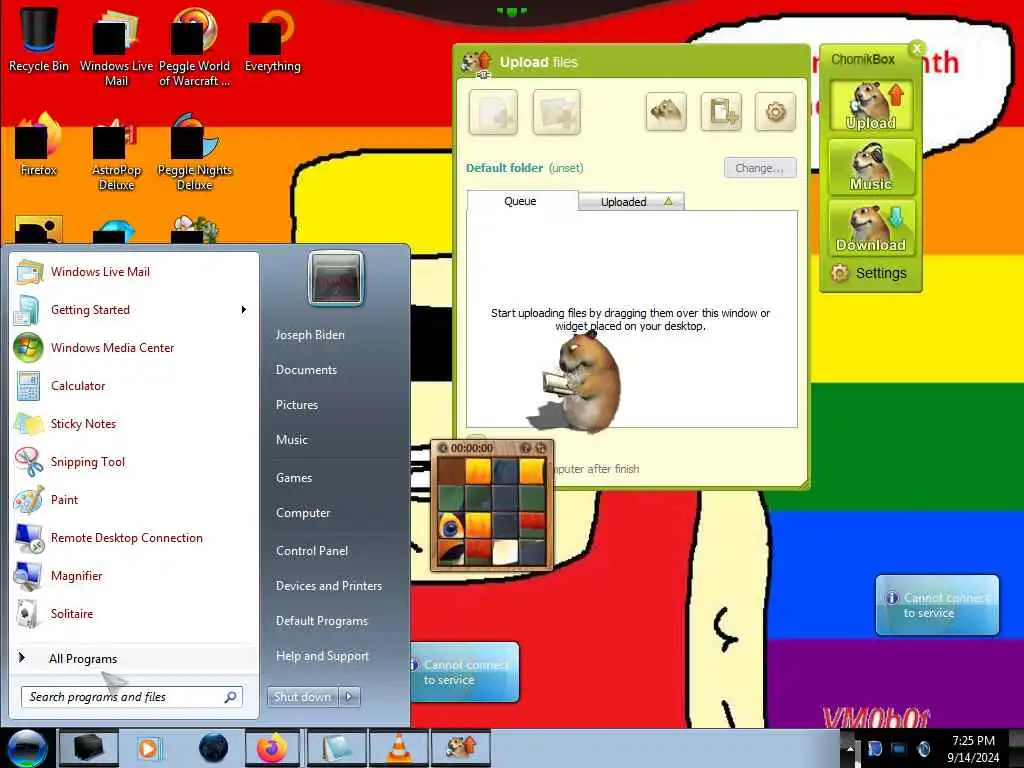
Task: Click the Music hamster button in ChomikBox widget
Action: (x=871, y=167)
